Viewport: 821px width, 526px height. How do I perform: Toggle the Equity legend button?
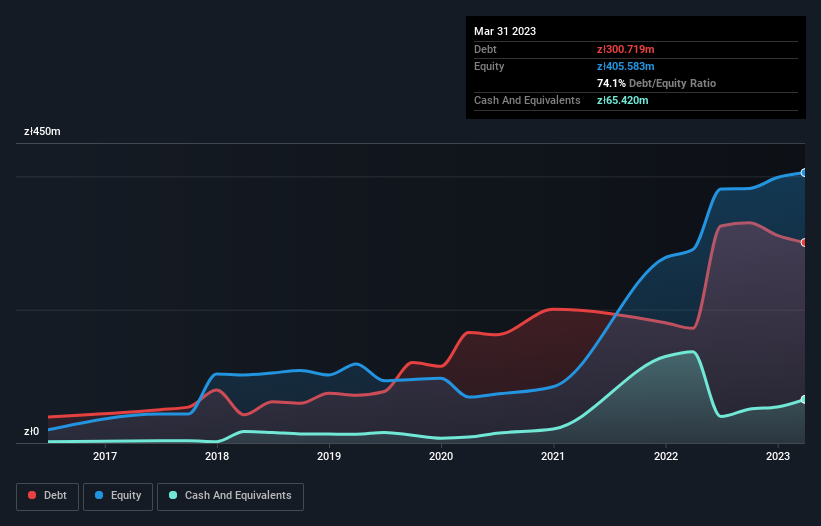118,496
